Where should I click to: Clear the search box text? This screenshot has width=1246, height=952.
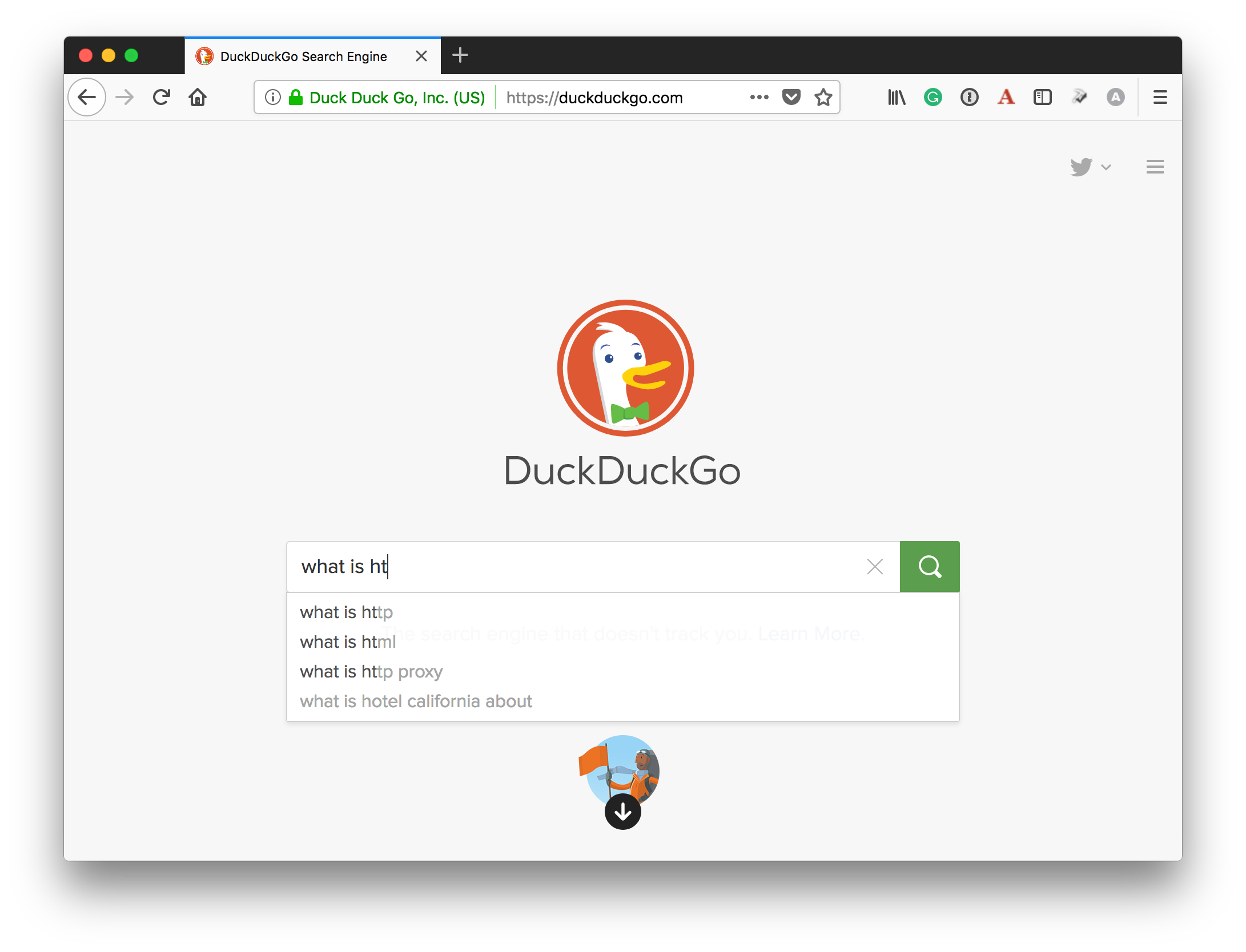tap(875, 567)
